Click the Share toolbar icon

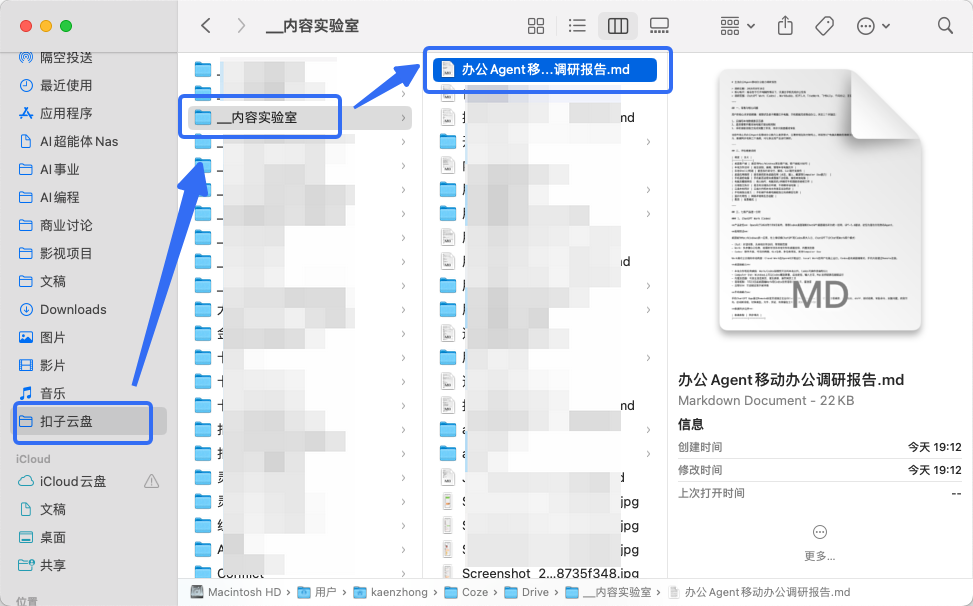(785, 26)
